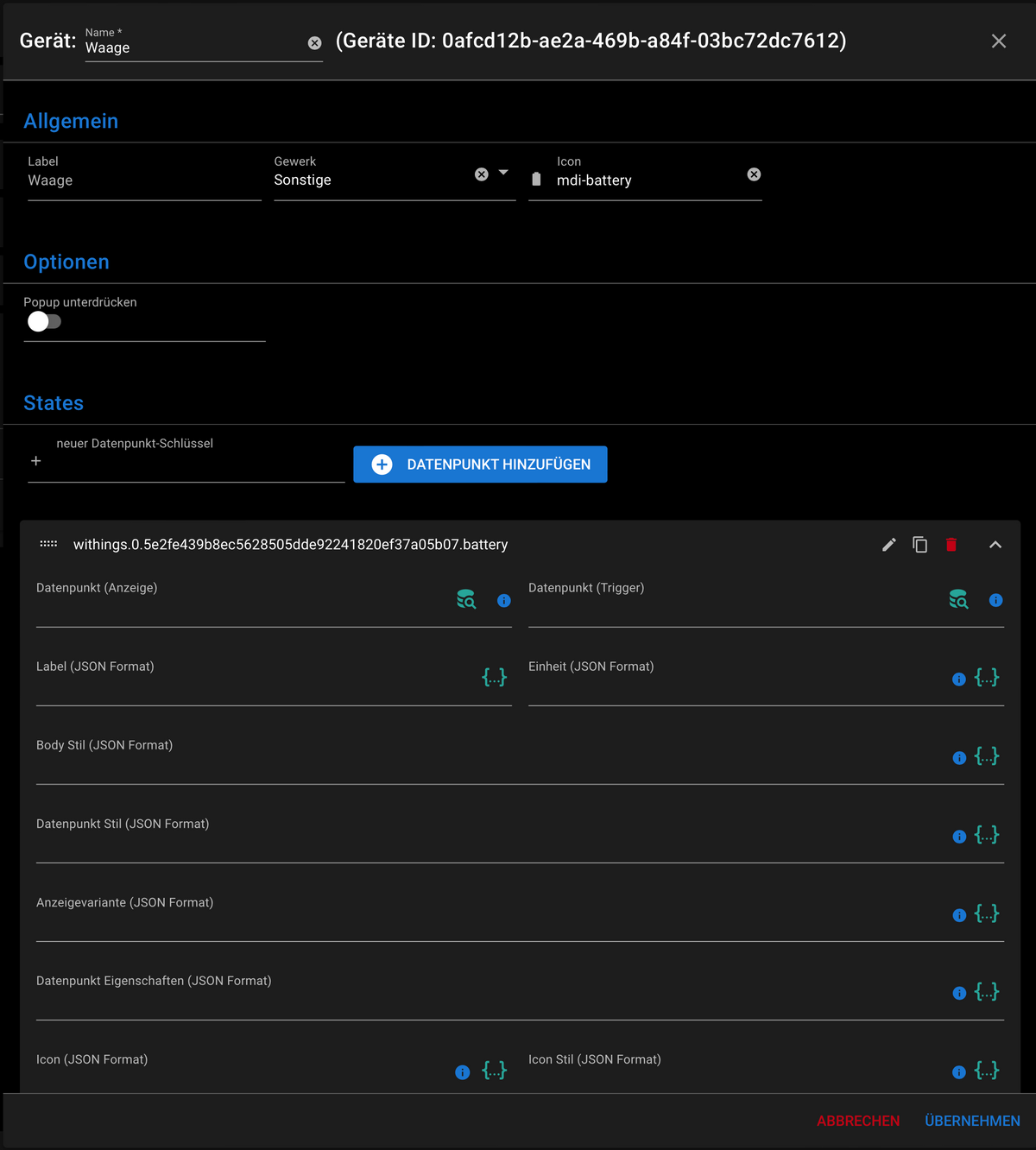Duplicate the withings battery datapoint
The height and width of the screenshot is (1150, 1036).
(920, 545)
